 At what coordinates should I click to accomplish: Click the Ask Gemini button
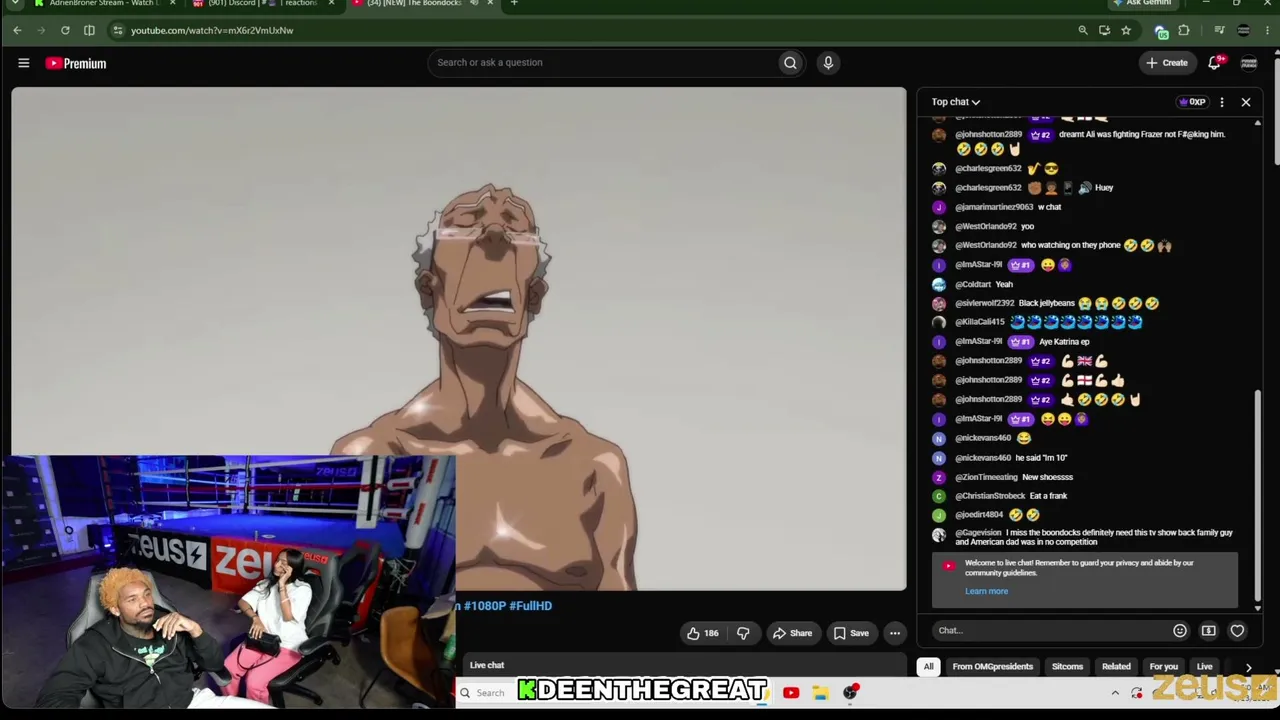1142,3
